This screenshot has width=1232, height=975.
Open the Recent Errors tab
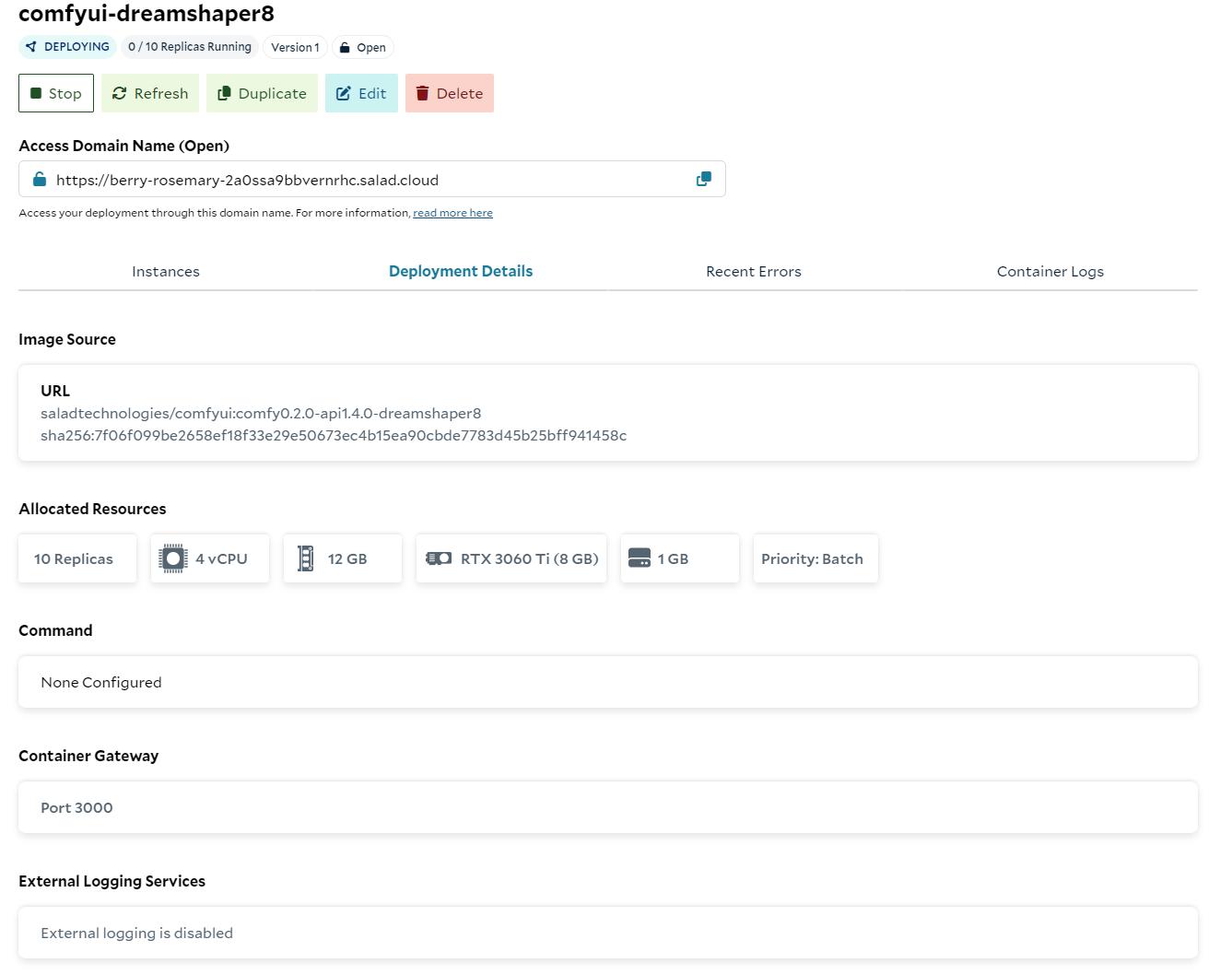pyautogui.click(x=754, y=271)
